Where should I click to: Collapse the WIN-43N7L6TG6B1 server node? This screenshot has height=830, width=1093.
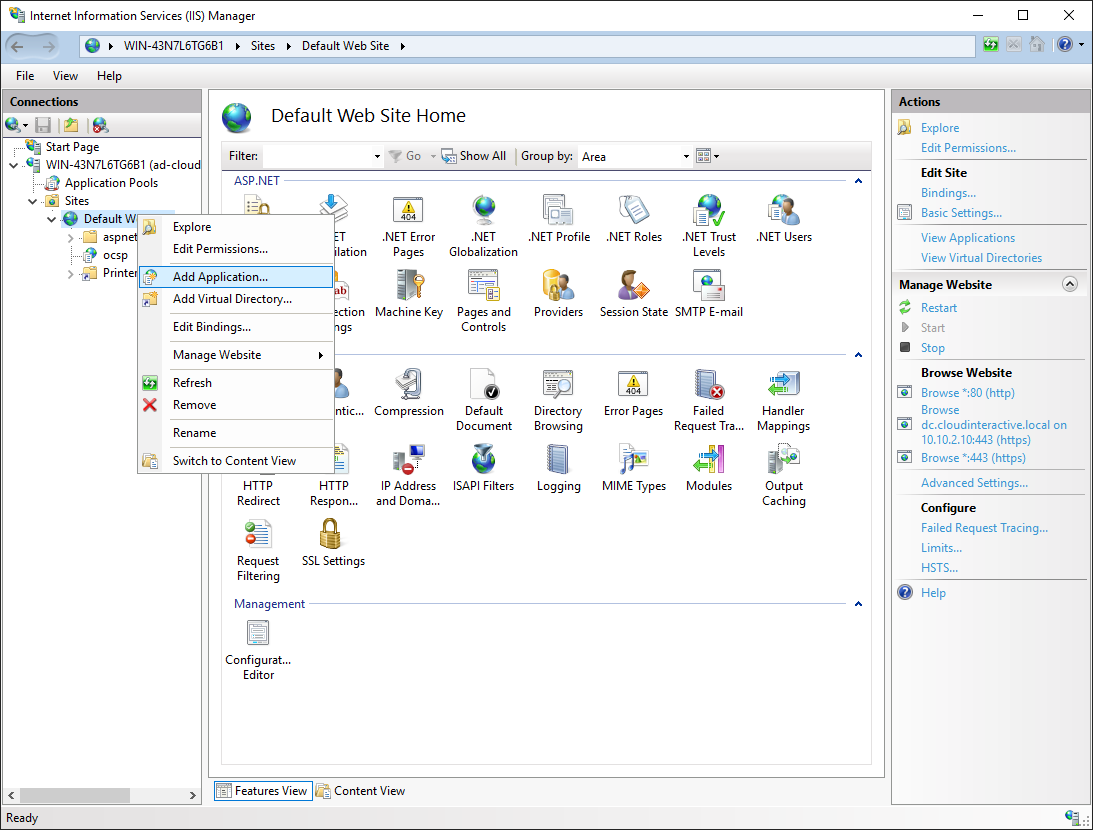pos(14,165)
